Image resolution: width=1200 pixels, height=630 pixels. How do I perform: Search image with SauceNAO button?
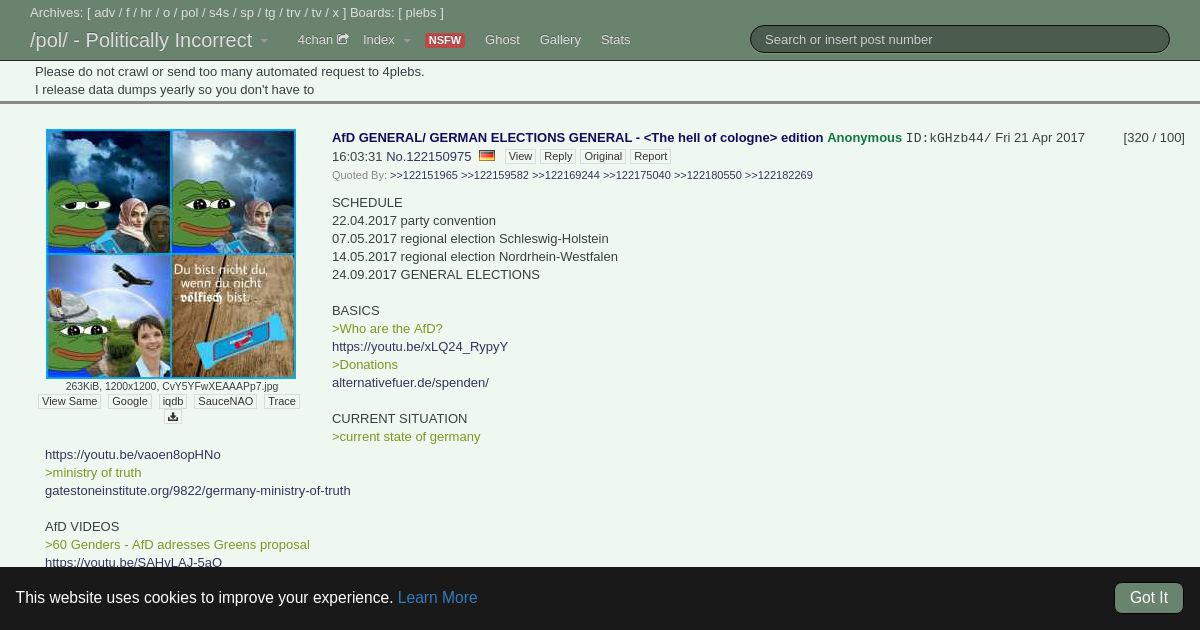click(226, 401)
